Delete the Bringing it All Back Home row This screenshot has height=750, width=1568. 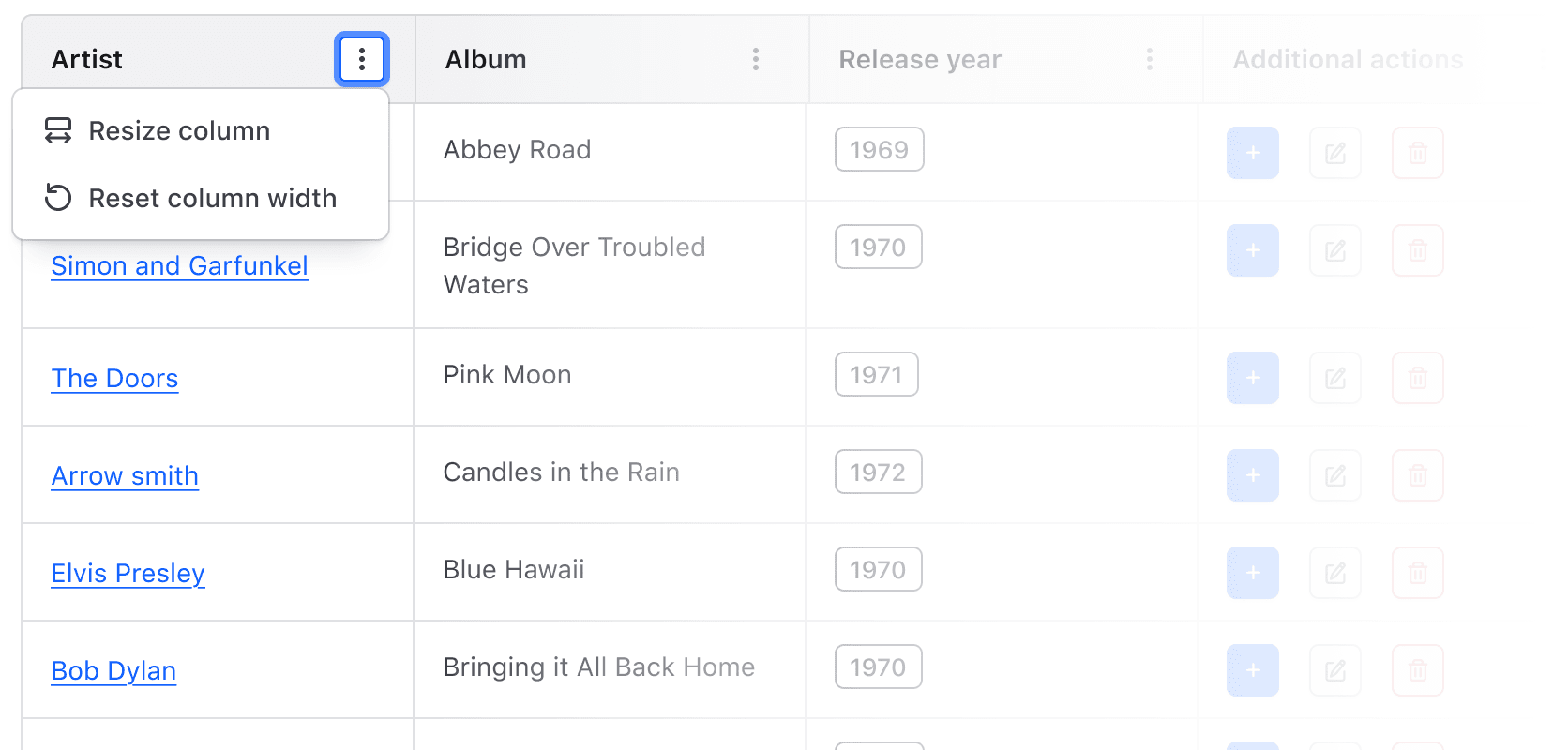click(x=1418, y=670)
